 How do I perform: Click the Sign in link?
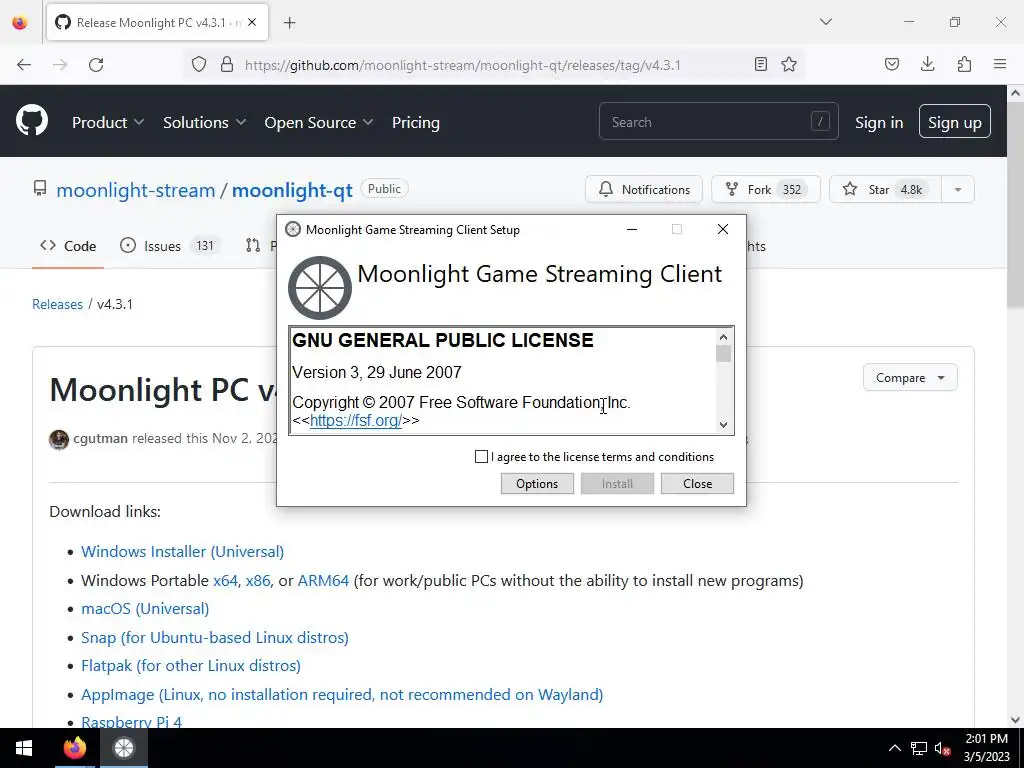879,122
